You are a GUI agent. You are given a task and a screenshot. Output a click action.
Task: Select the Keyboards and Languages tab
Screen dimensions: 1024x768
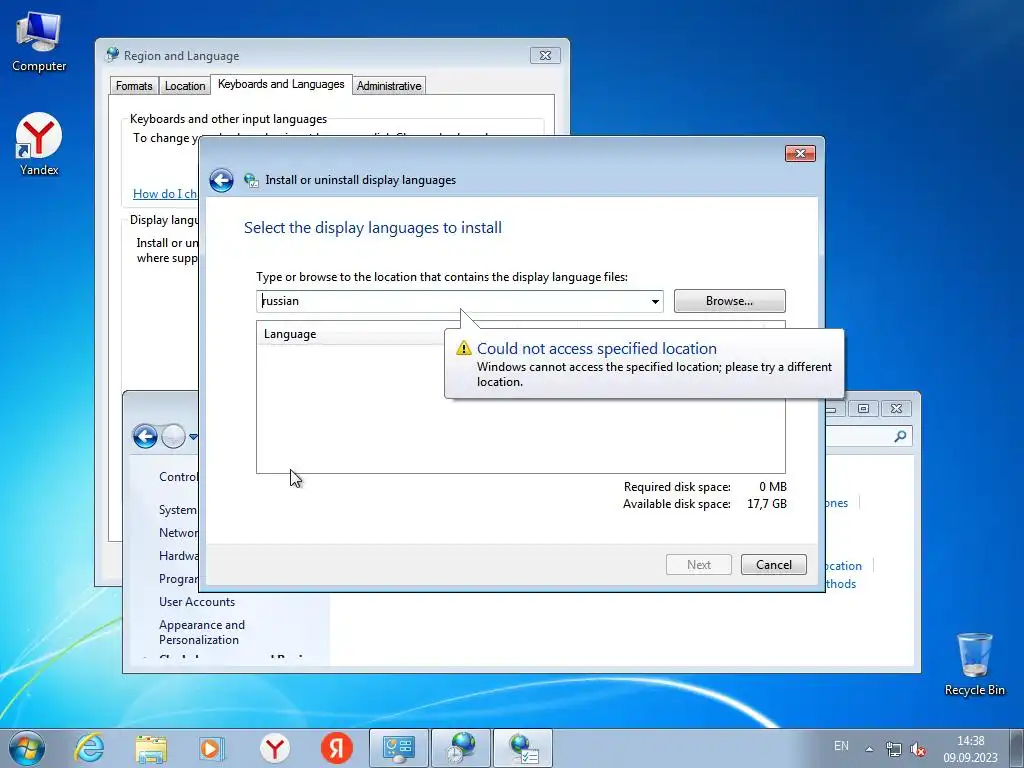pos(281,84)
